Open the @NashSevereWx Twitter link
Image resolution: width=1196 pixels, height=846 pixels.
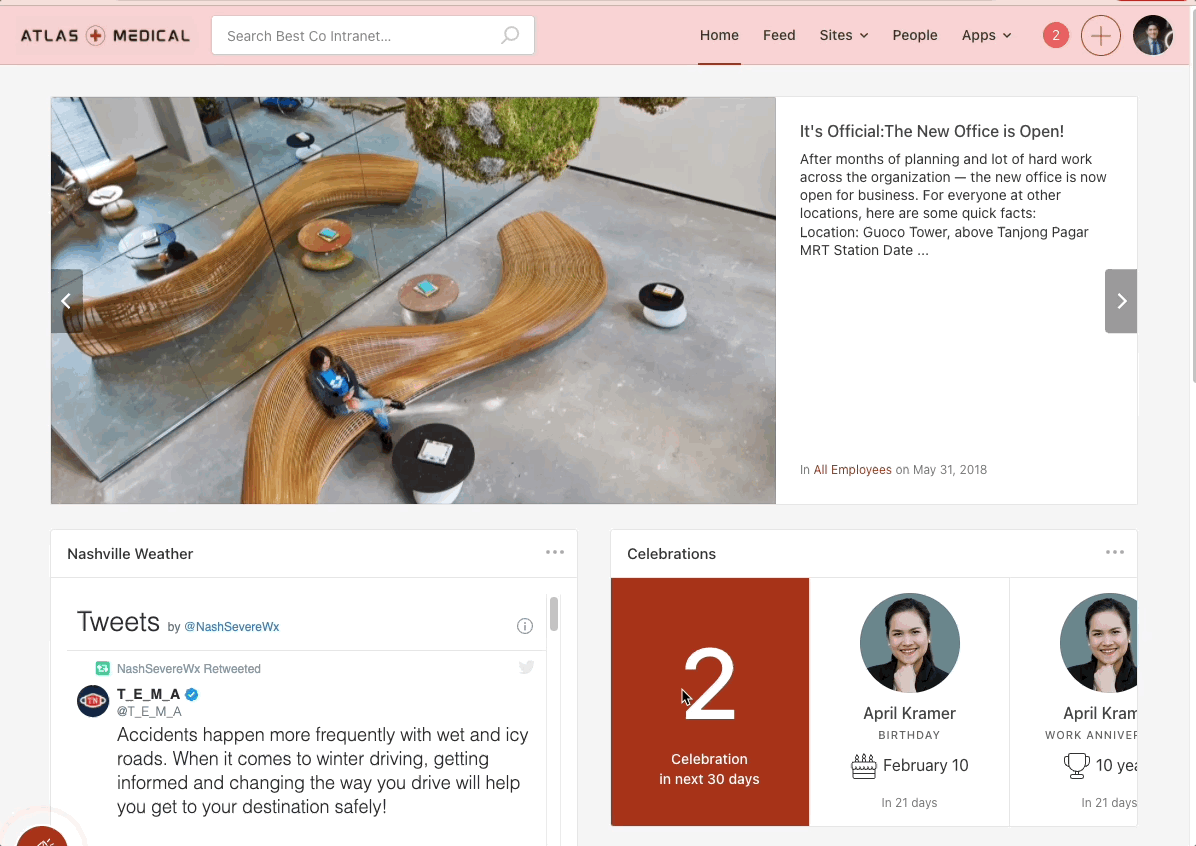[231, 627]
